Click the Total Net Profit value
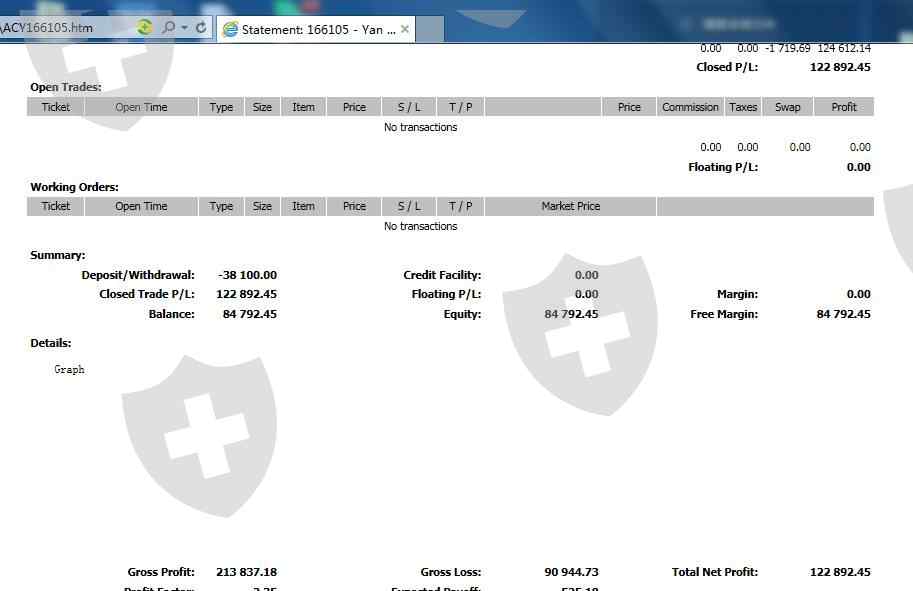Viewport: 913px width, 591px height. click(x=840, y=572)
